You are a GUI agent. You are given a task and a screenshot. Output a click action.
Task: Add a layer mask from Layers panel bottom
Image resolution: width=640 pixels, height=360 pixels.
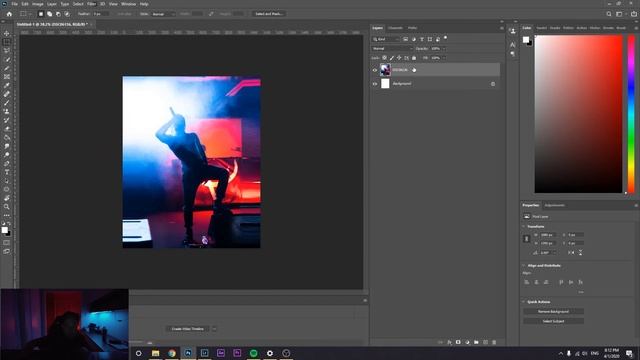pos(458,342)
